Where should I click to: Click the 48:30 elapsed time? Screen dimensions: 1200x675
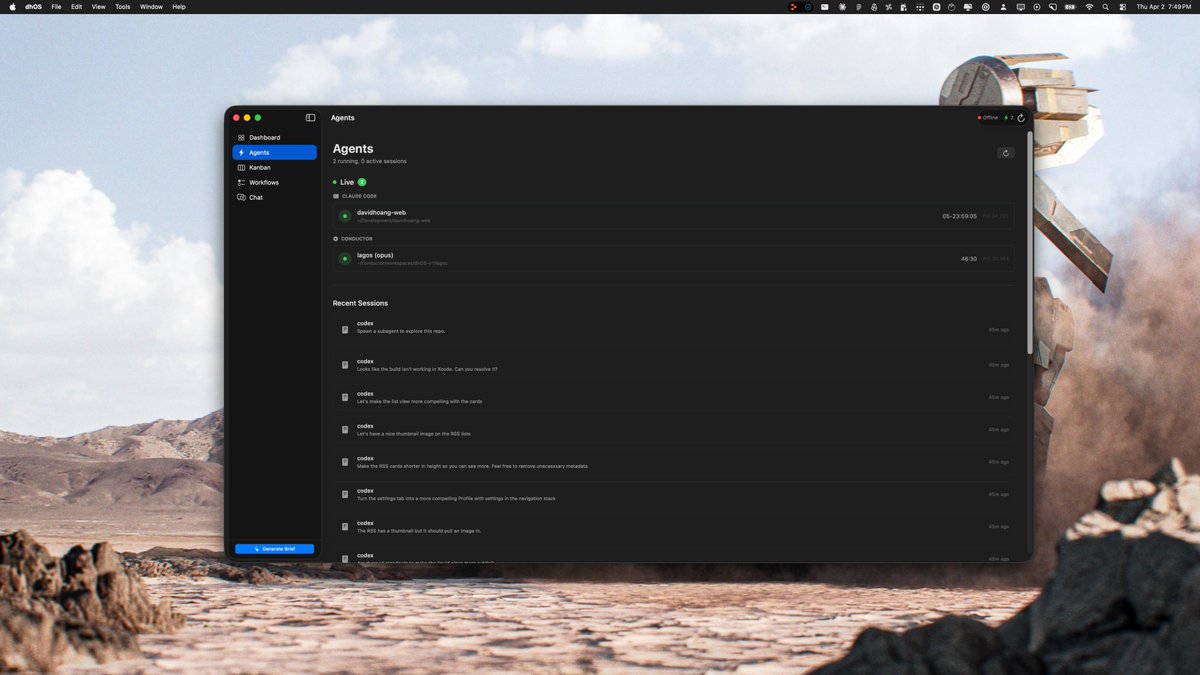click(x=969, y=259)
